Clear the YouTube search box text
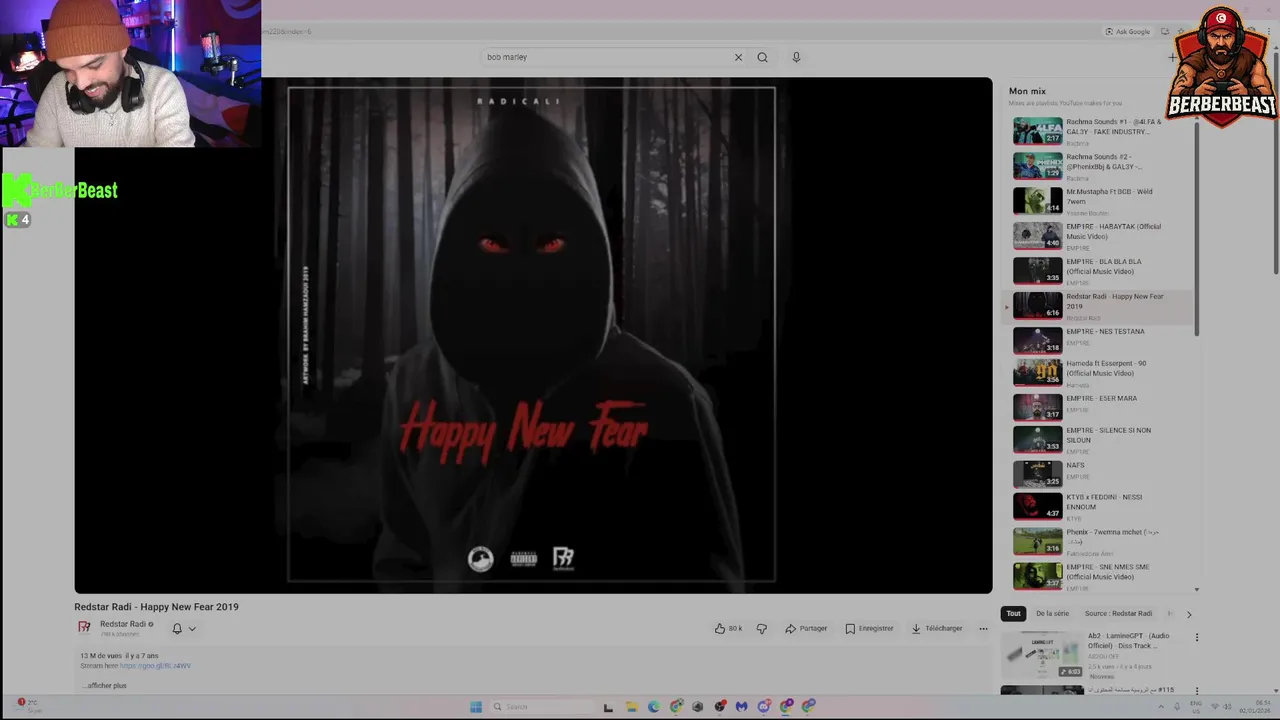This screenshot has height=720, width=1280. click(x=738, y=57)
